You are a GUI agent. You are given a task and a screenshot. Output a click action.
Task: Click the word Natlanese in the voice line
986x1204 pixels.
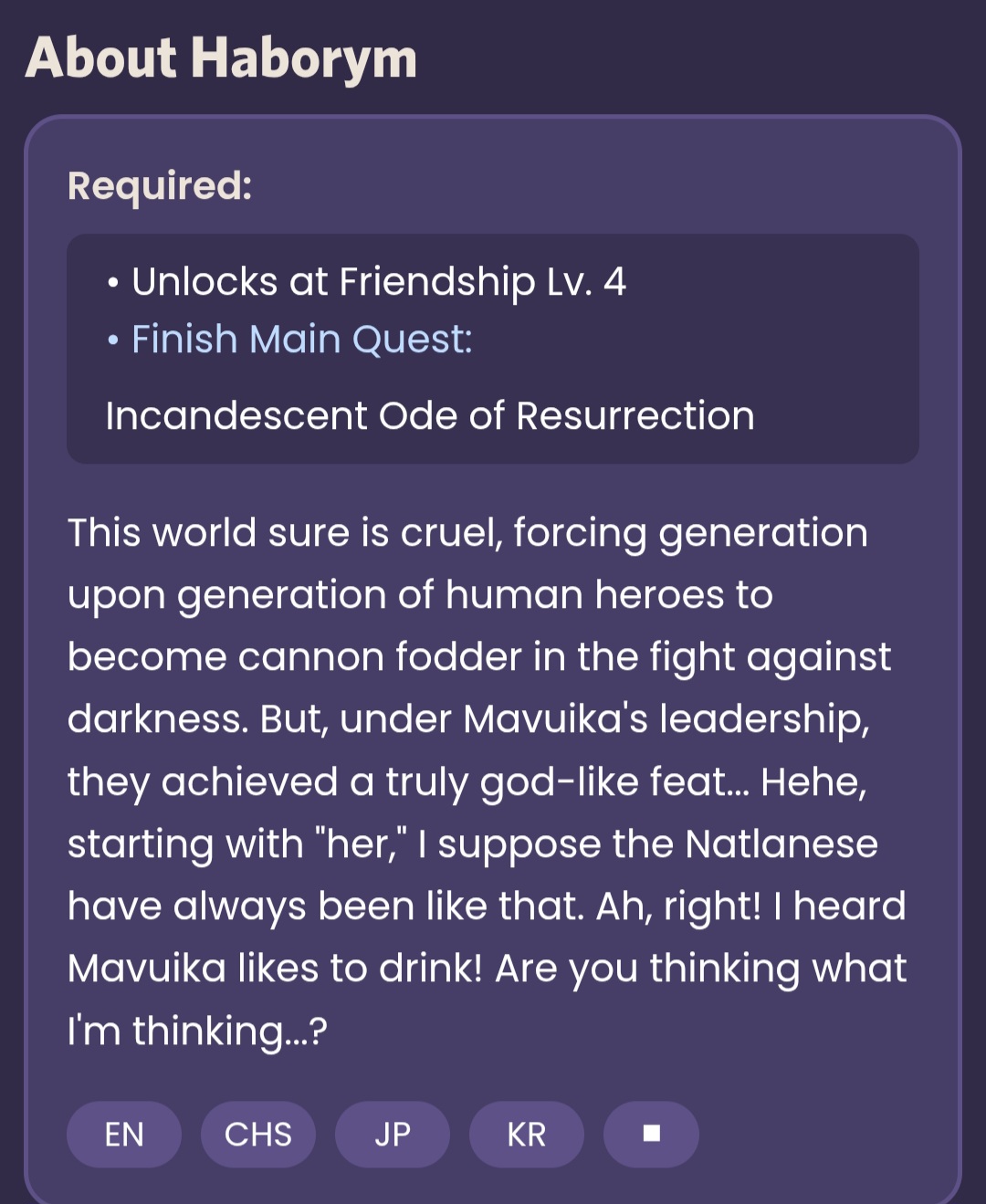781,843
